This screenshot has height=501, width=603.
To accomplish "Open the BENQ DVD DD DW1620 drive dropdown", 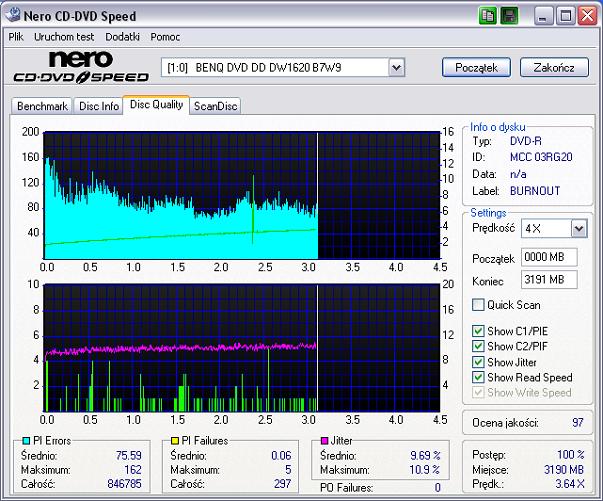I will click(283, 68).
